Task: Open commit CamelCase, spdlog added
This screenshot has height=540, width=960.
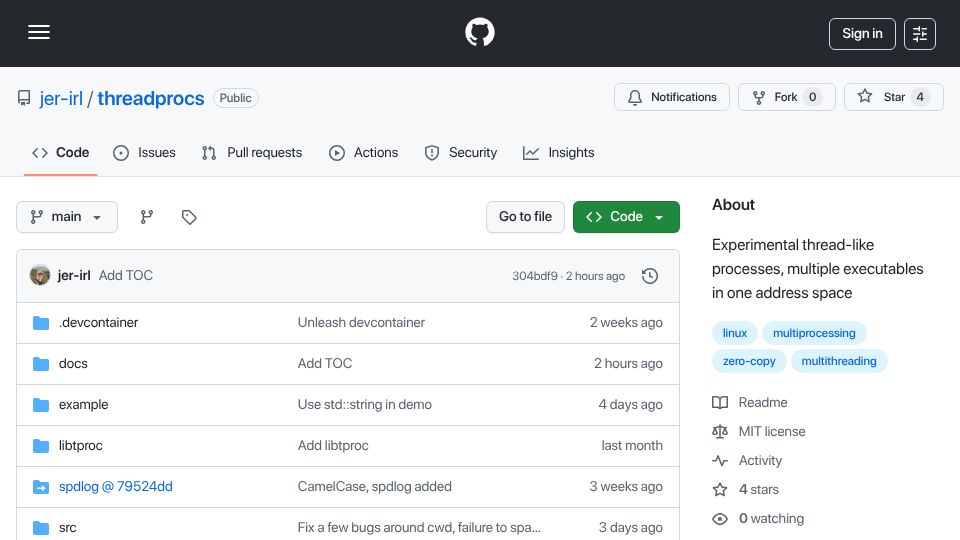Action: [x=375, y=487]
